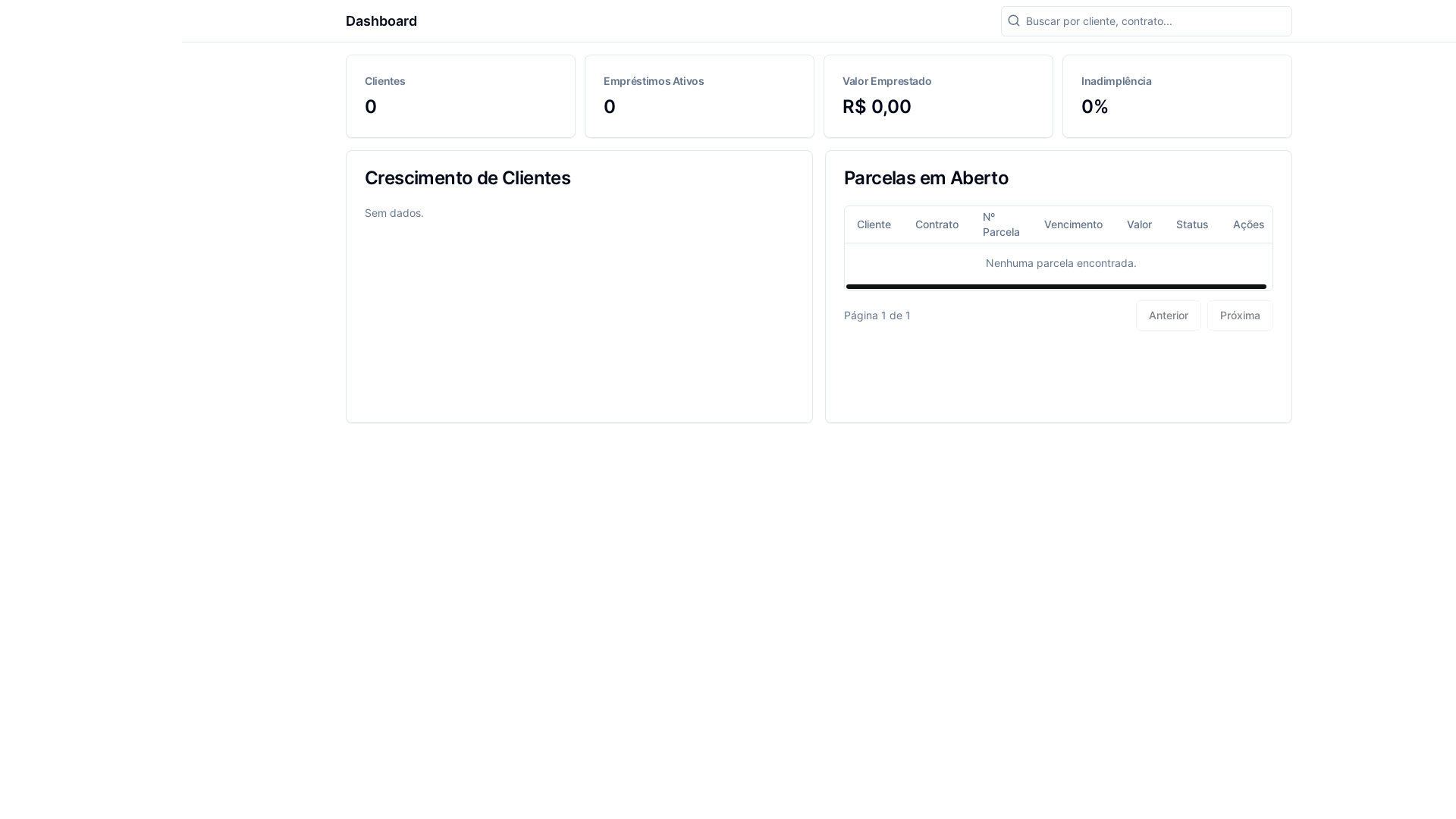
Task: Click the Próxima pagination button
Action: click(1240, 315)
